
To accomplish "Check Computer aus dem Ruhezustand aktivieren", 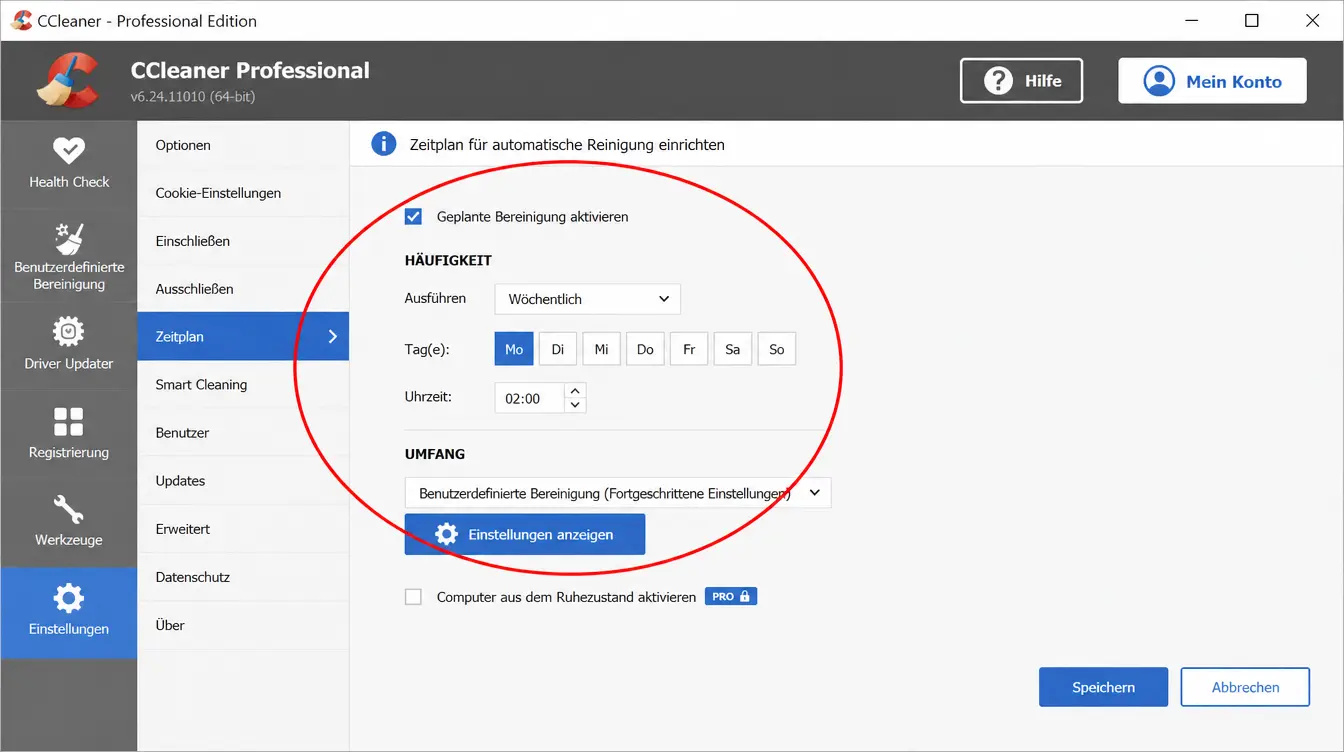I will (x=413, y=597).
